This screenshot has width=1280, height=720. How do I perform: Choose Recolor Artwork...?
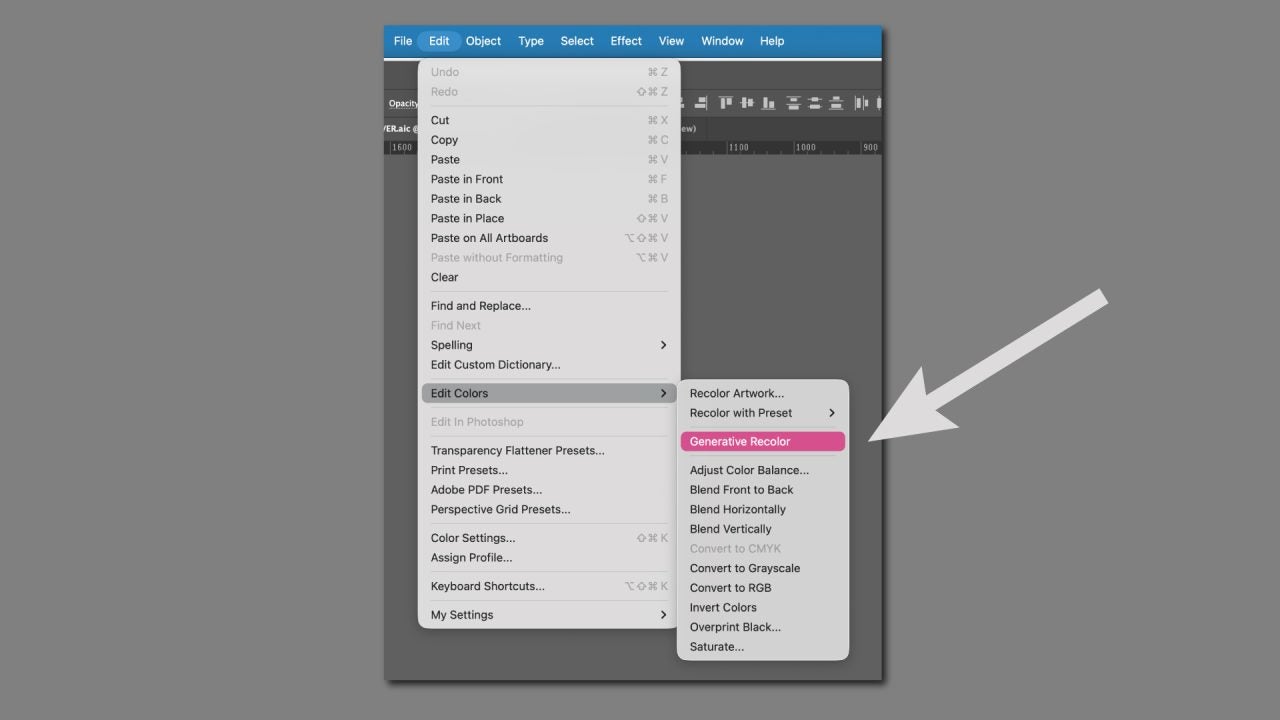[763, 393]
